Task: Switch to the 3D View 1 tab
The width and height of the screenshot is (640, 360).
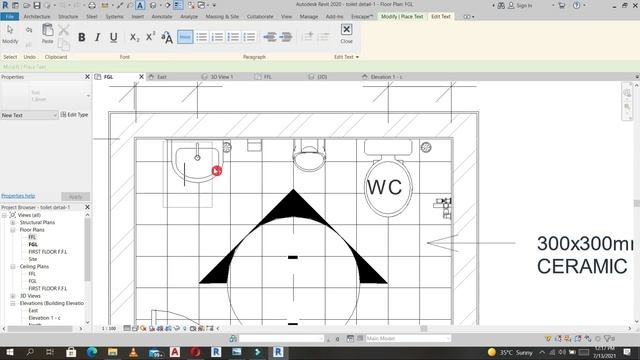Action: pyautogui.click(x=221, y=77)
